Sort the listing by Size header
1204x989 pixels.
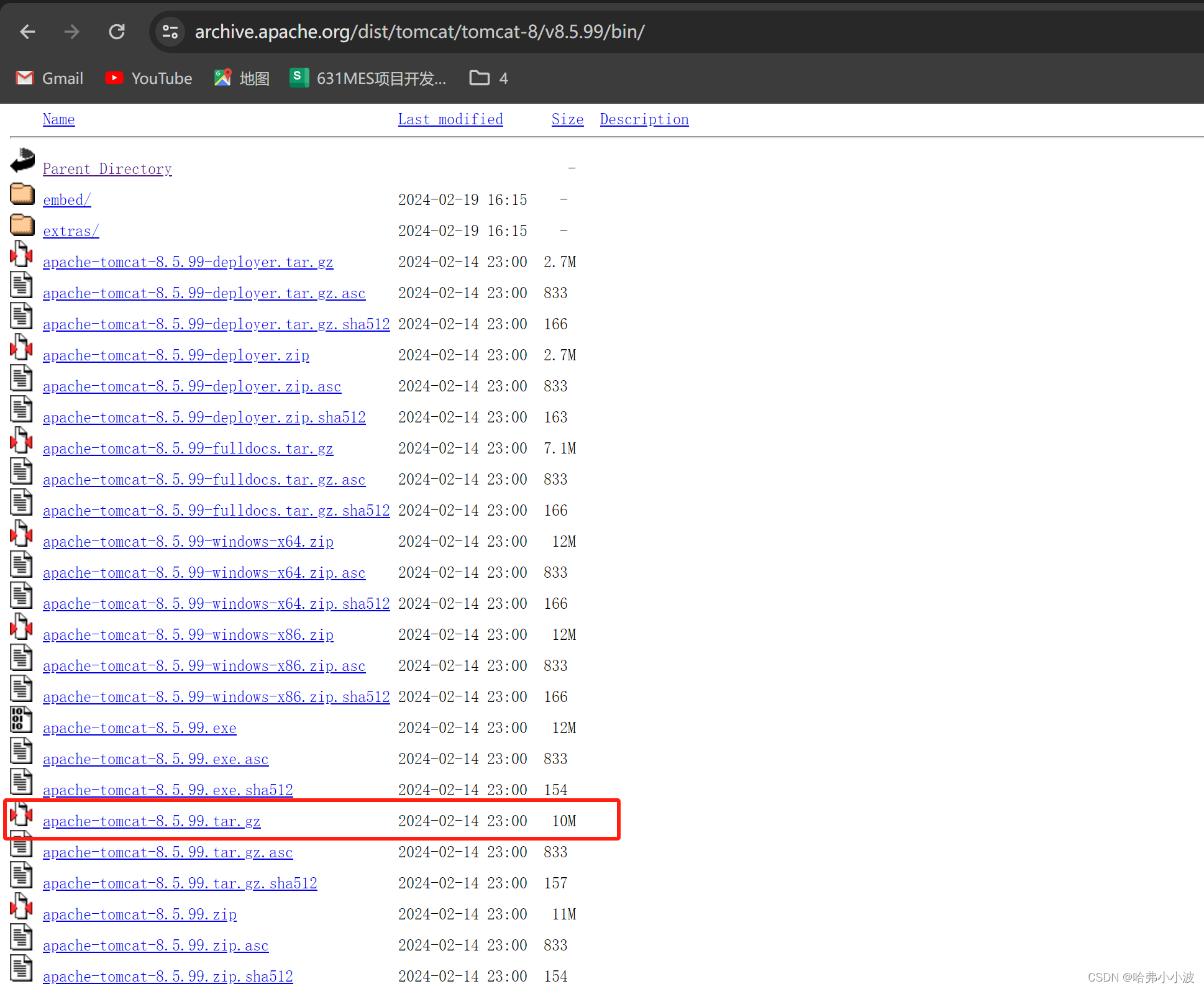coord(567,119)
